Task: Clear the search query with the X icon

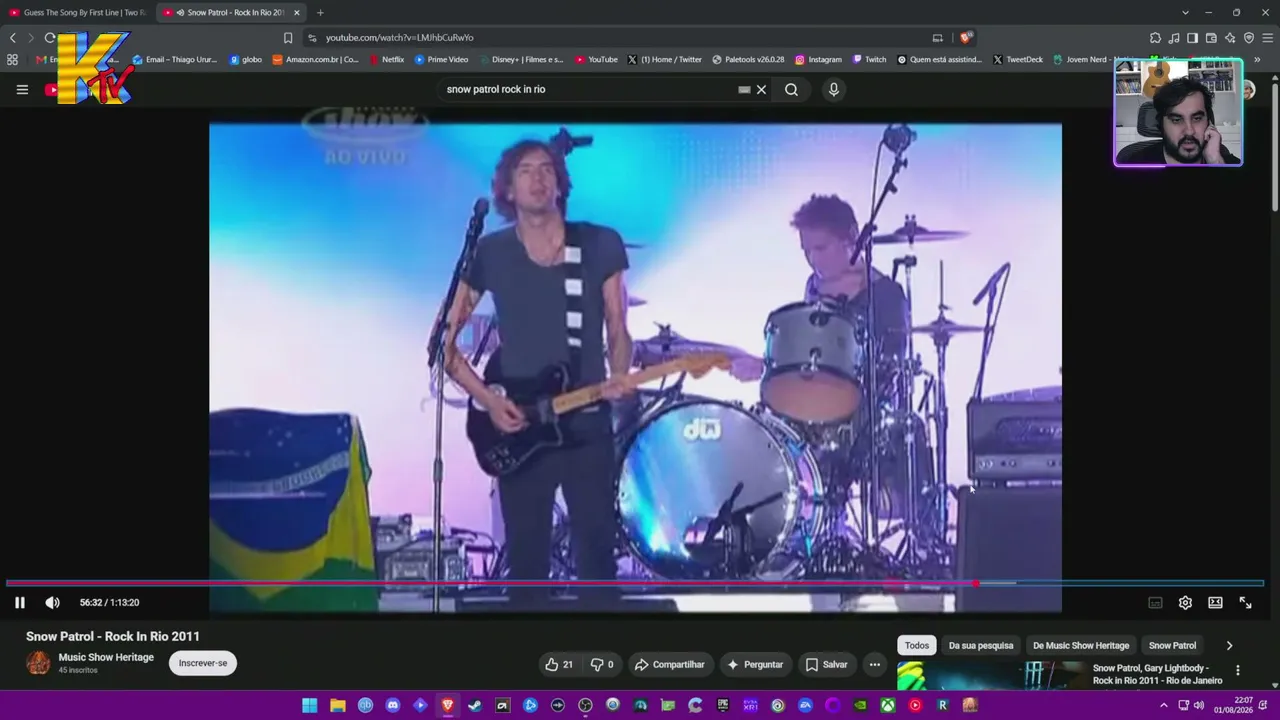Action: [761, 89]
